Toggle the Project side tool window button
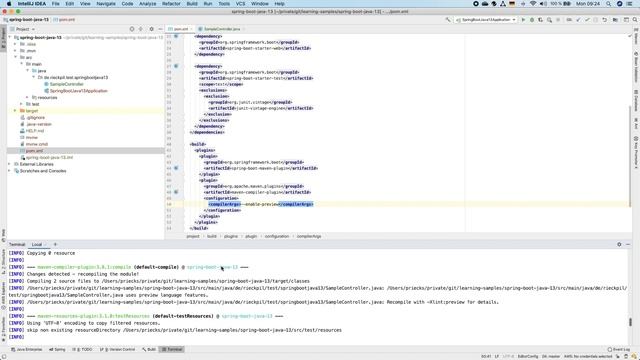 pos(3,38)
